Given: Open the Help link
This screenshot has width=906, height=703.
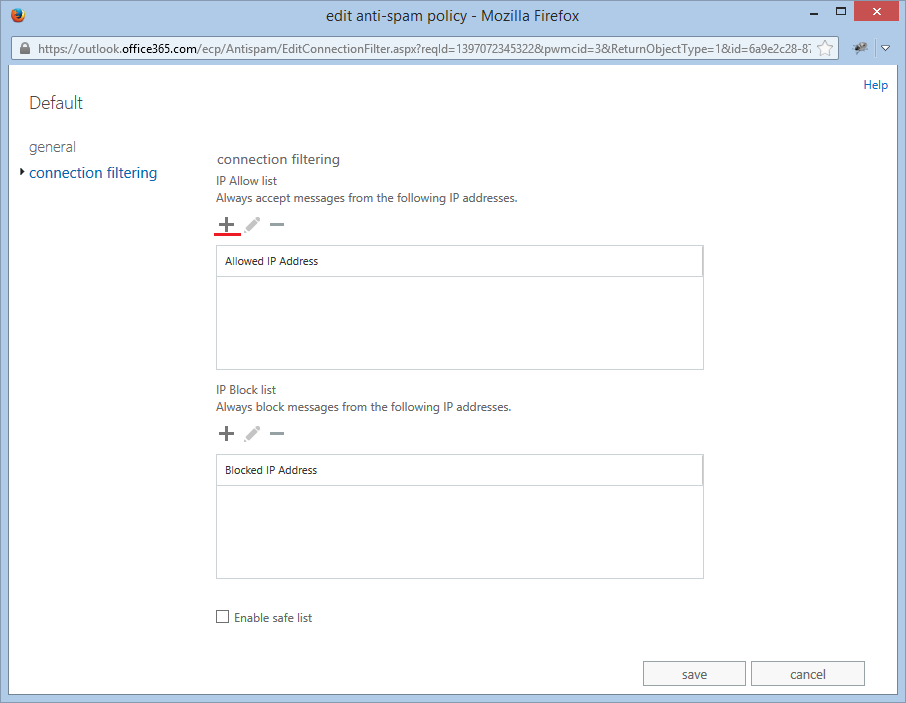Looking at the screenshot, I should (875, 84).
